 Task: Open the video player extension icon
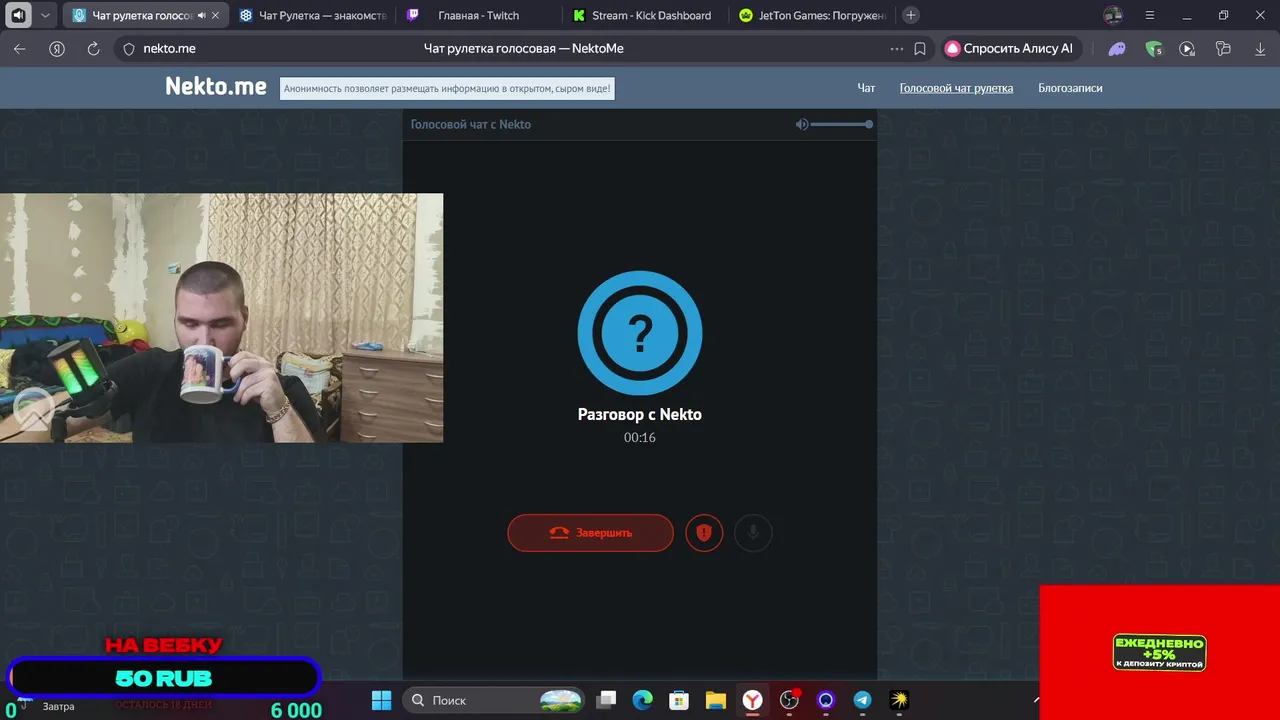click(x=1187, y=48)
